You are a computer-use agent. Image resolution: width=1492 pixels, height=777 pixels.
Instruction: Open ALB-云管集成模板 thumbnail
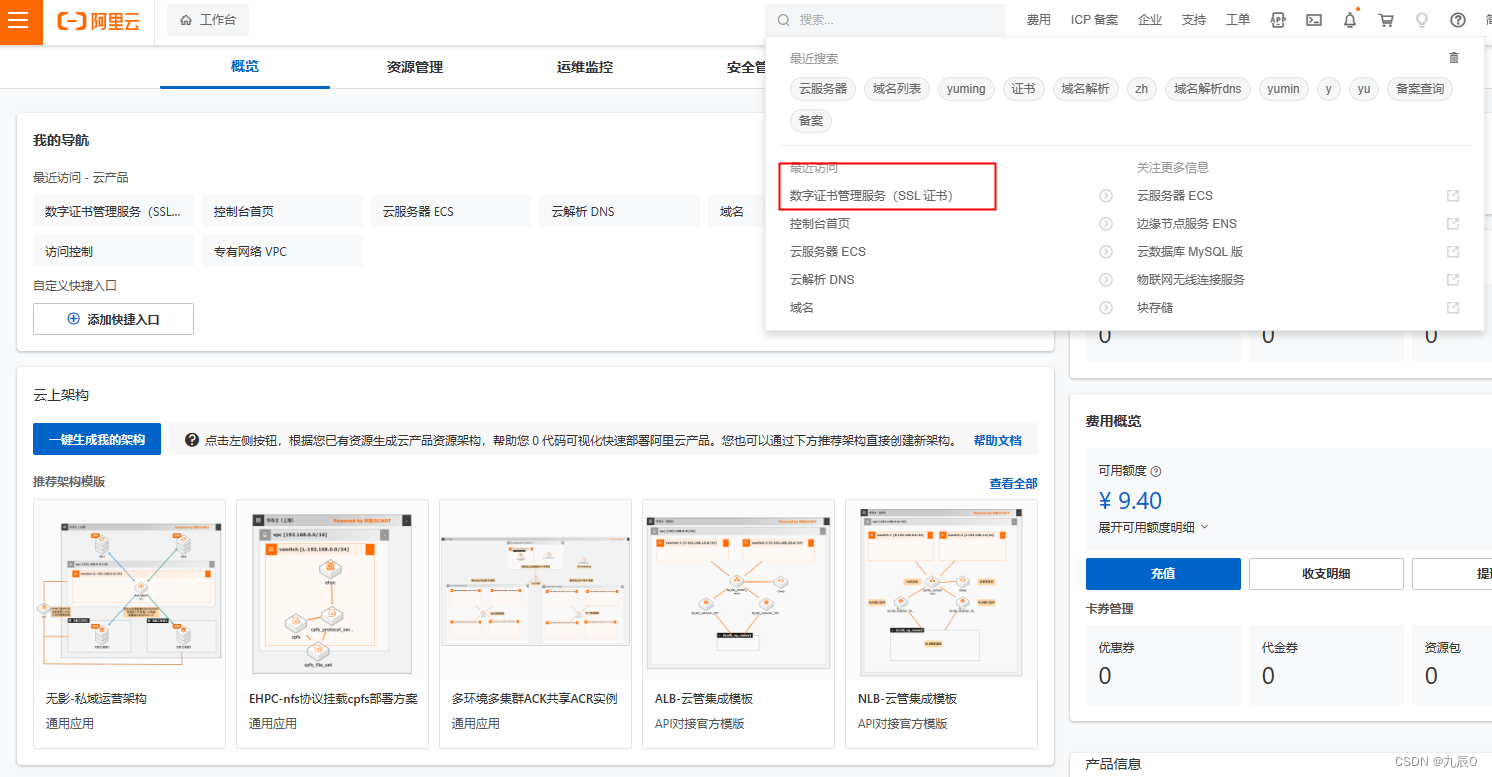(738, 591)
